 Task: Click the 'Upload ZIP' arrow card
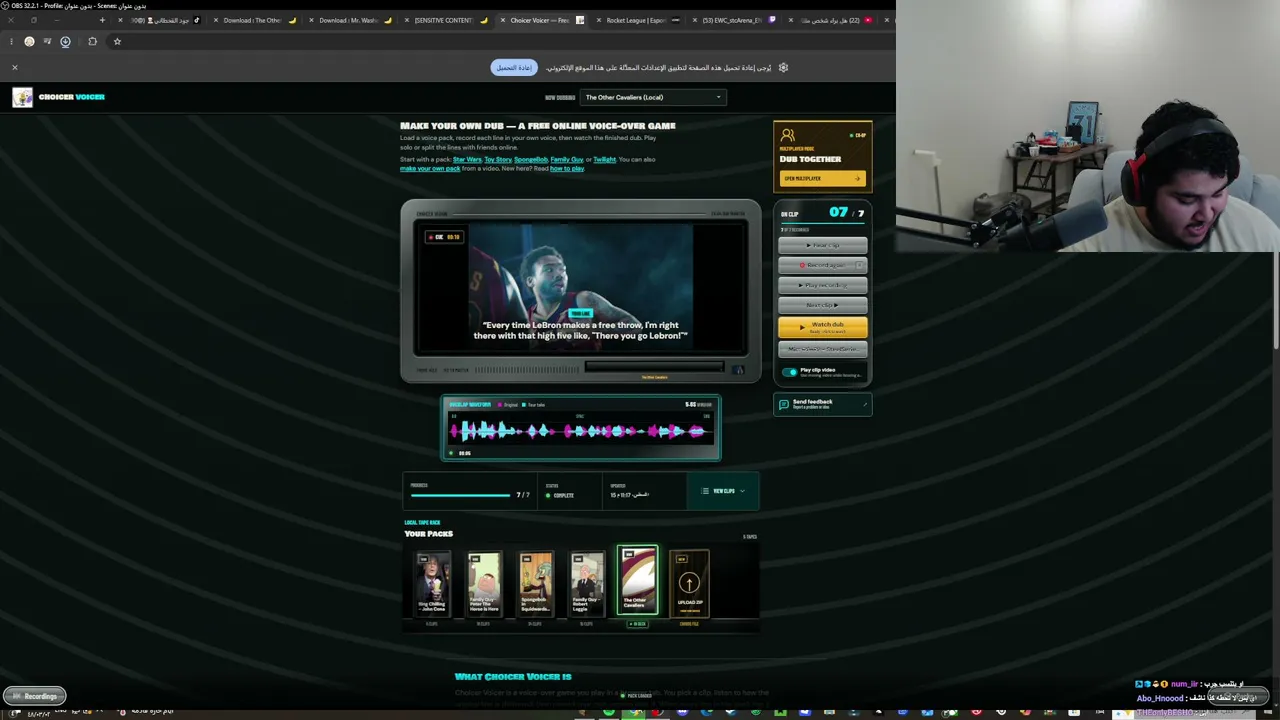click(689, 584)
